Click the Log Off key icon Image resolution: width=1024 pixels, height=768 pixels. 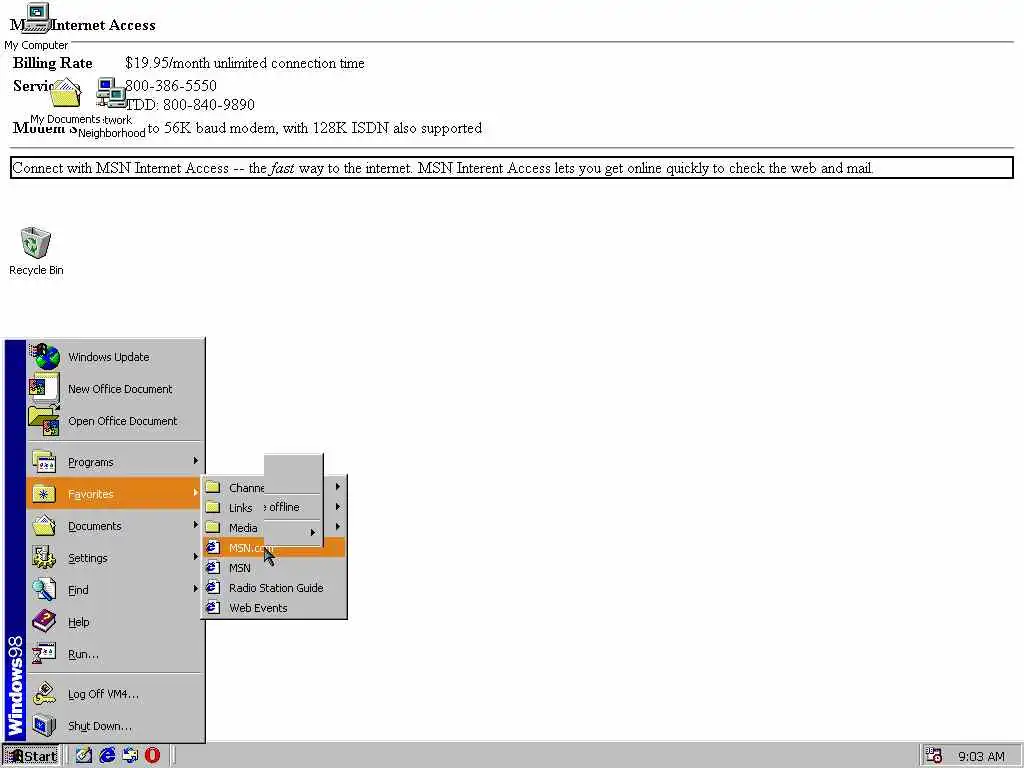(44, 694)
